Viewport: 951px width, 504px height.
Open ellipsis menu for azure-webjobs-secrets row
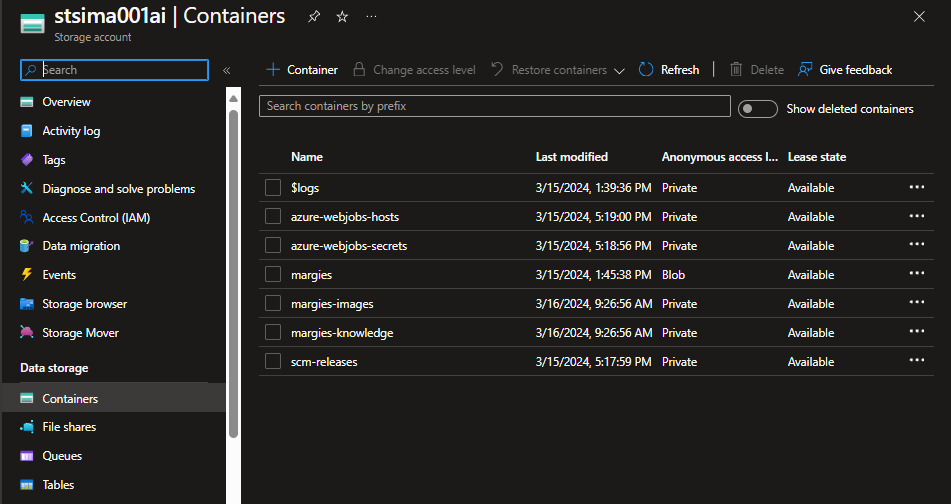916,245
